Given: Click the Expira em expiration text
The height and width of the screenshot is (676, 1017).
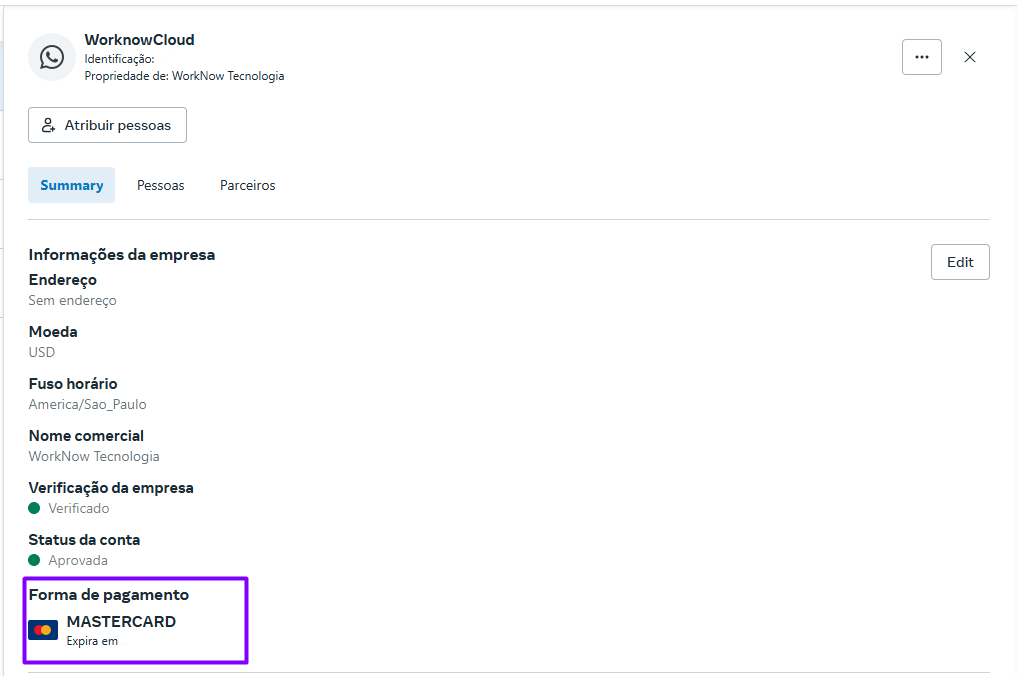Looking at the screenshot, I should (x=92, y=641).
